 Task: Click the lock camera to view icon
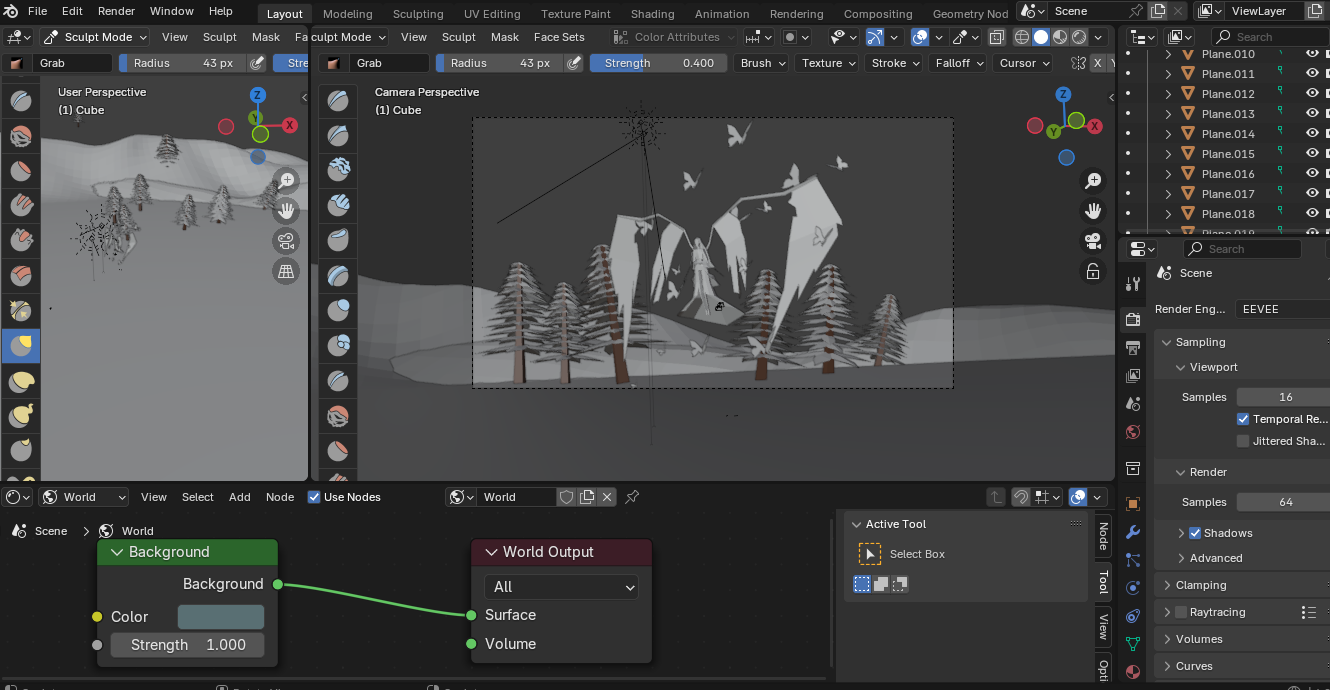(x=1093, y=272)
